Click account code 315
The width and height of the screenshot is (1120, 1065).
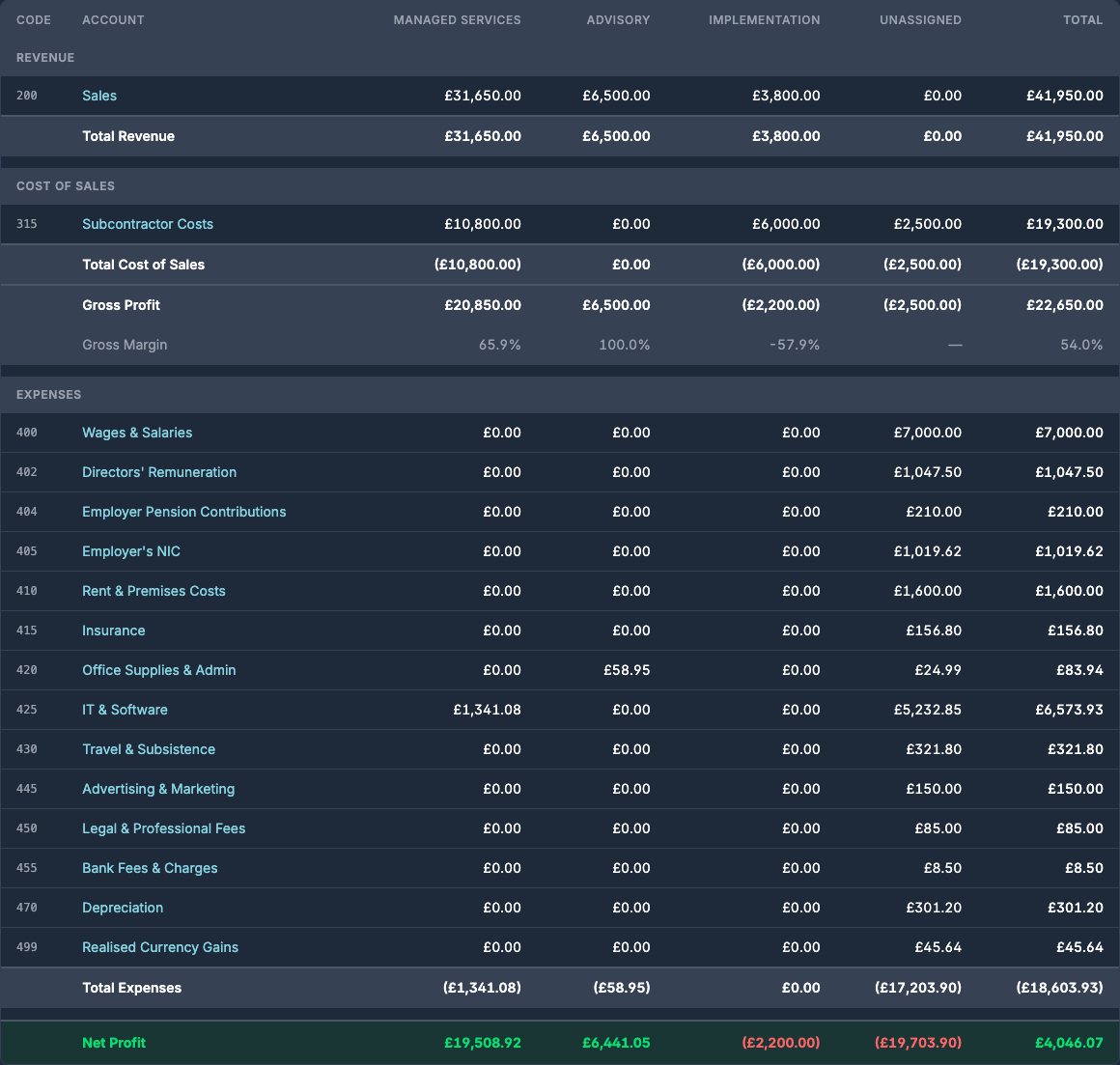[x=27, y=224]
